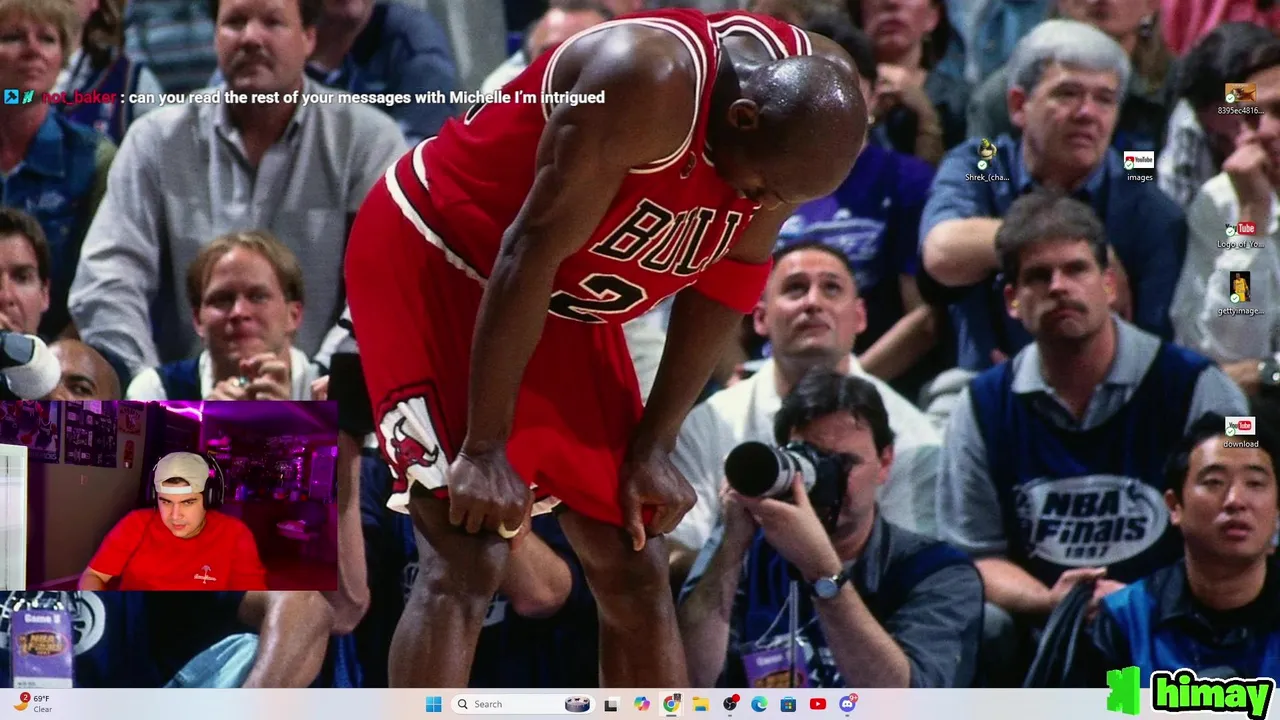Select the Shrek_(cha... desktop file

click(x=987, y=161)
